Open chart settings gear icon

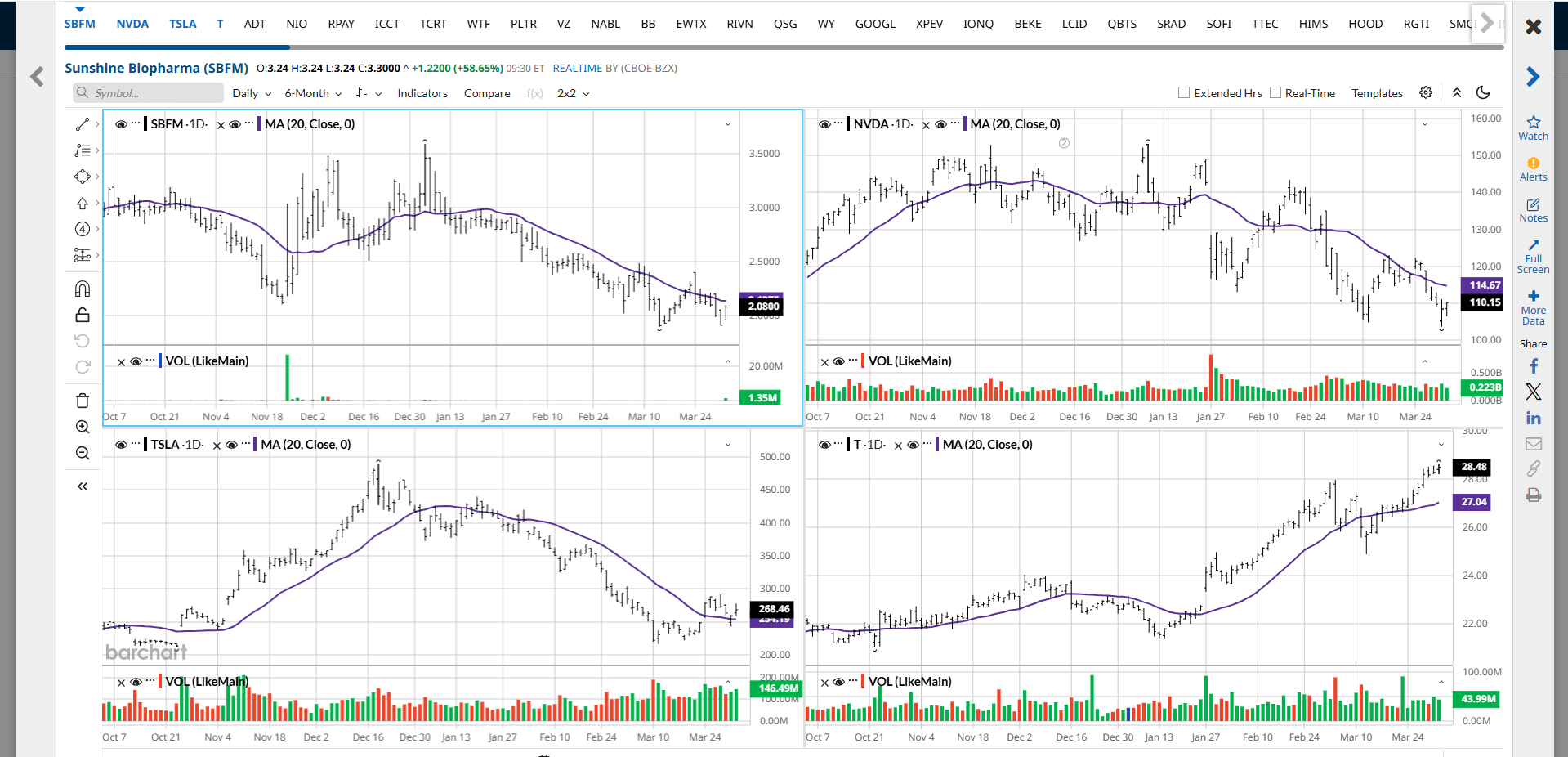[1426, 93]
